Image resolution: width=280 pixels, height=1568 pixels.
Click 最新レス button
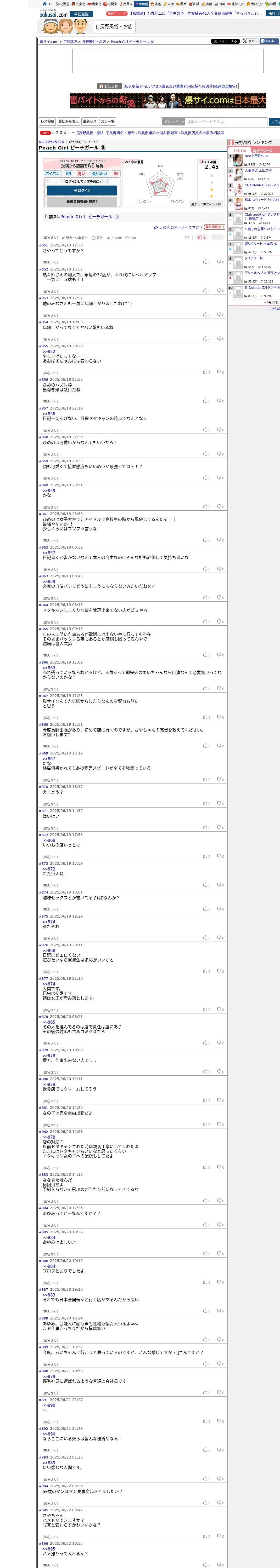click(x=90, y=122)
